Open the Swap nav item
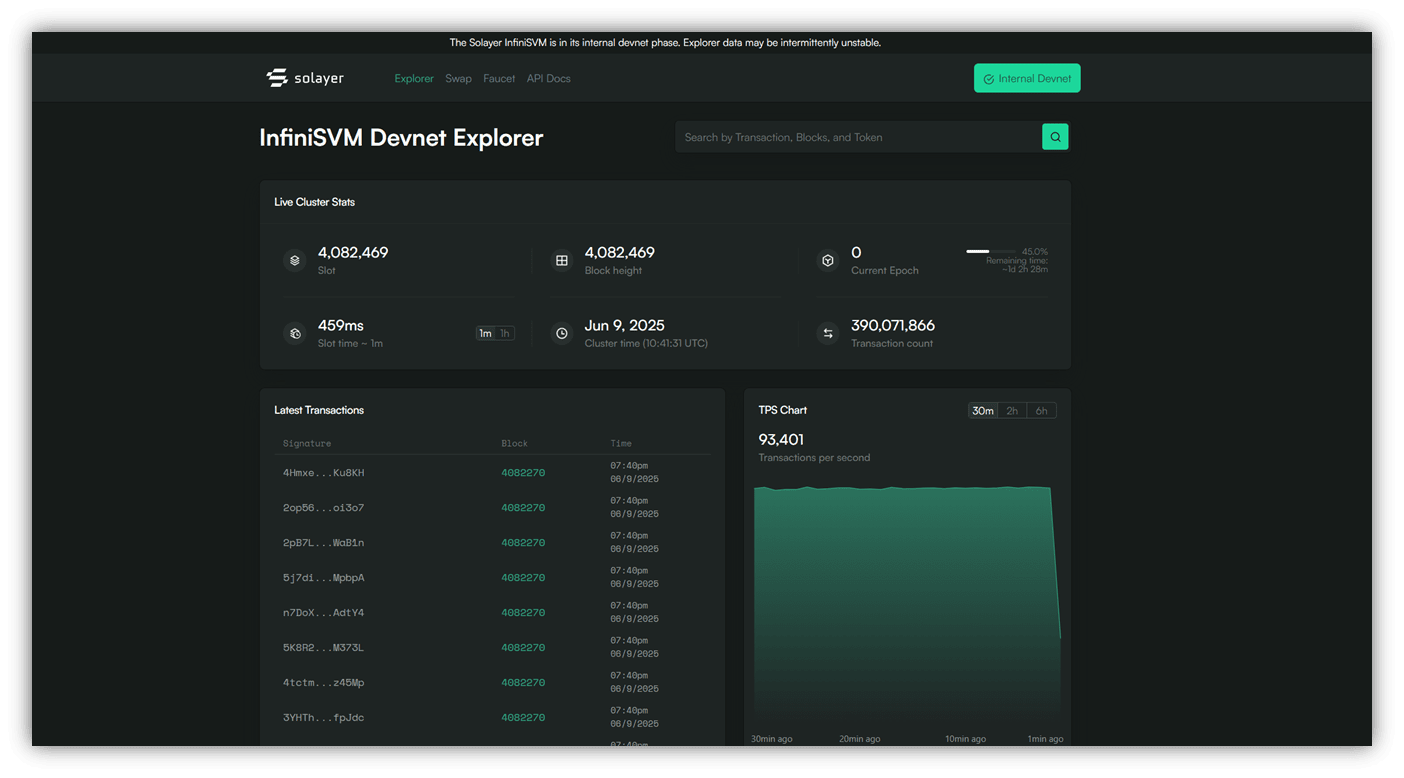The height and width of the screenshot is (778, 1404). pyautogui.click(x=458, y=78)
